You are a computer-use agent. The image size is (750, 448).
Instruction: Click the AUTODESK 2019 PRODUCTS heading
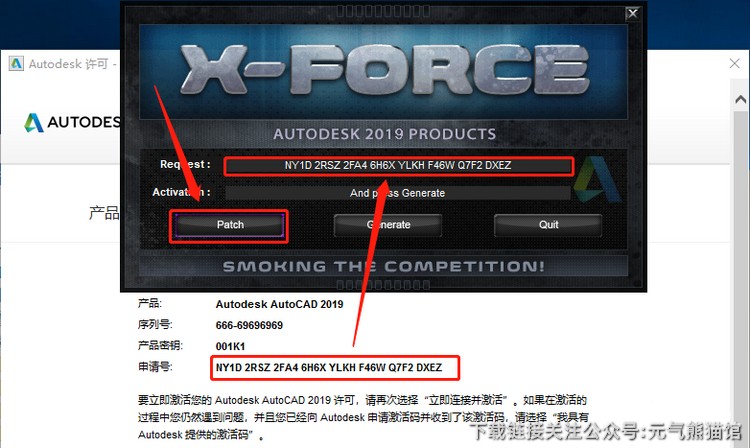(385, 134)
